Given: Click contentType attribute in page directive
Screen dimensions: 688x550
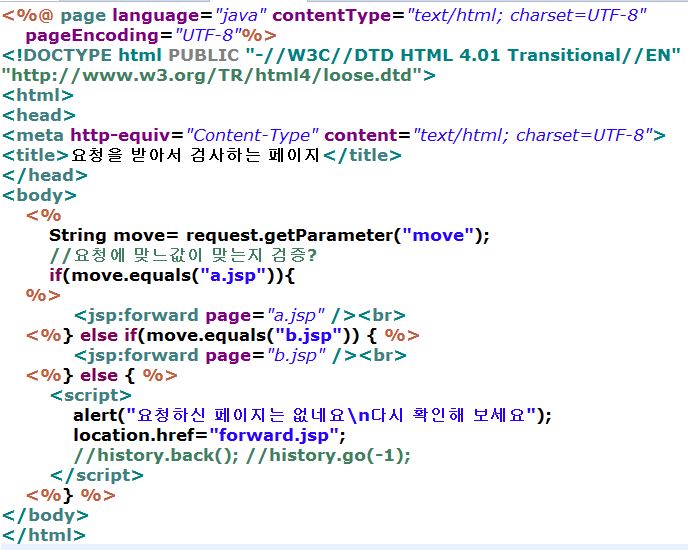Looking at the screenshot, I should tap(459, 15).
